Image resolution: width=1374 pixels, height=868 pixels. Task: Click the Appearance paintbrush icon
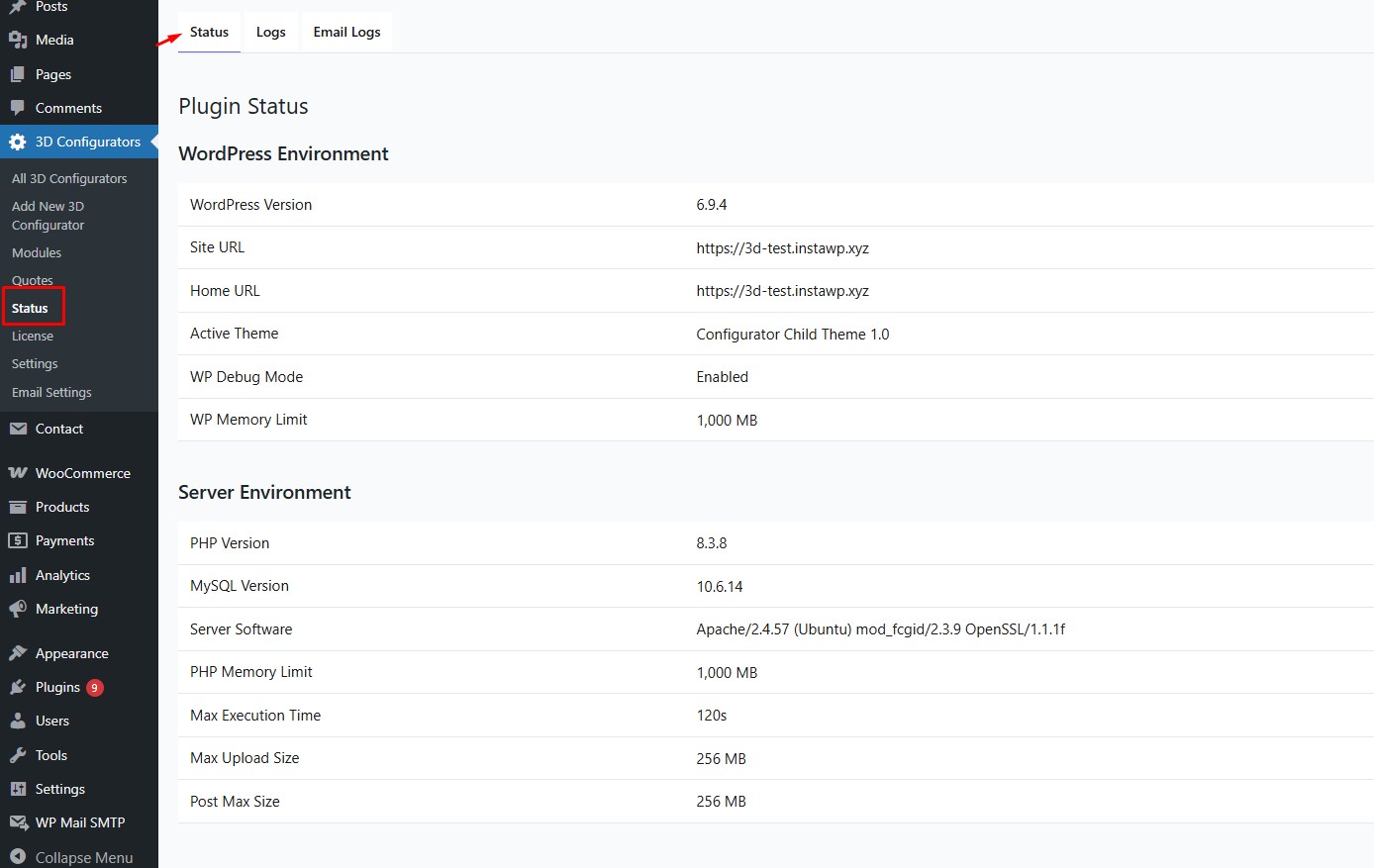coord(18,653)
